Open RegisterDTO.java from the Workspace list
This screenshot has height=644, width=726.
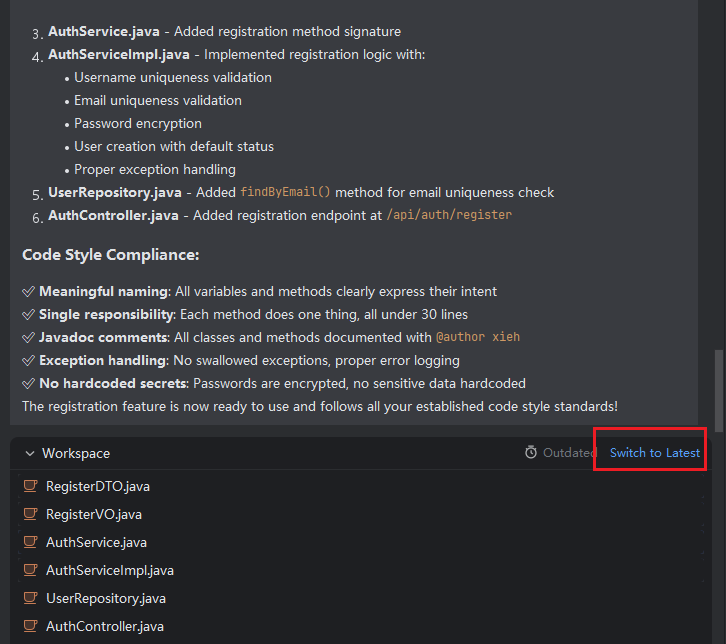tap(98, 487)
